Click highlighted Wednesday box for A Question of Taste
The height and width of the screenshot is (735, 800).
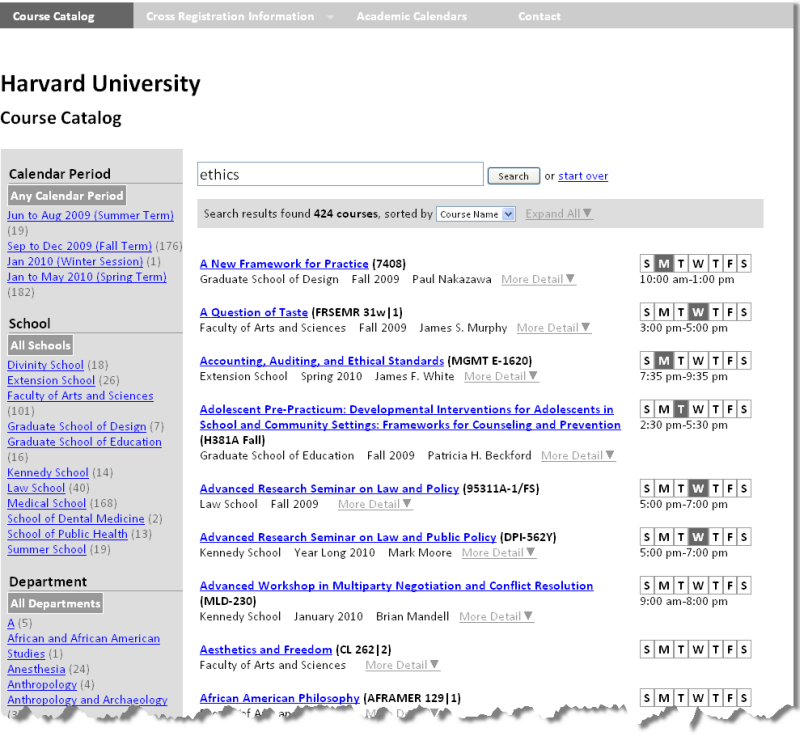coord(698,312)
